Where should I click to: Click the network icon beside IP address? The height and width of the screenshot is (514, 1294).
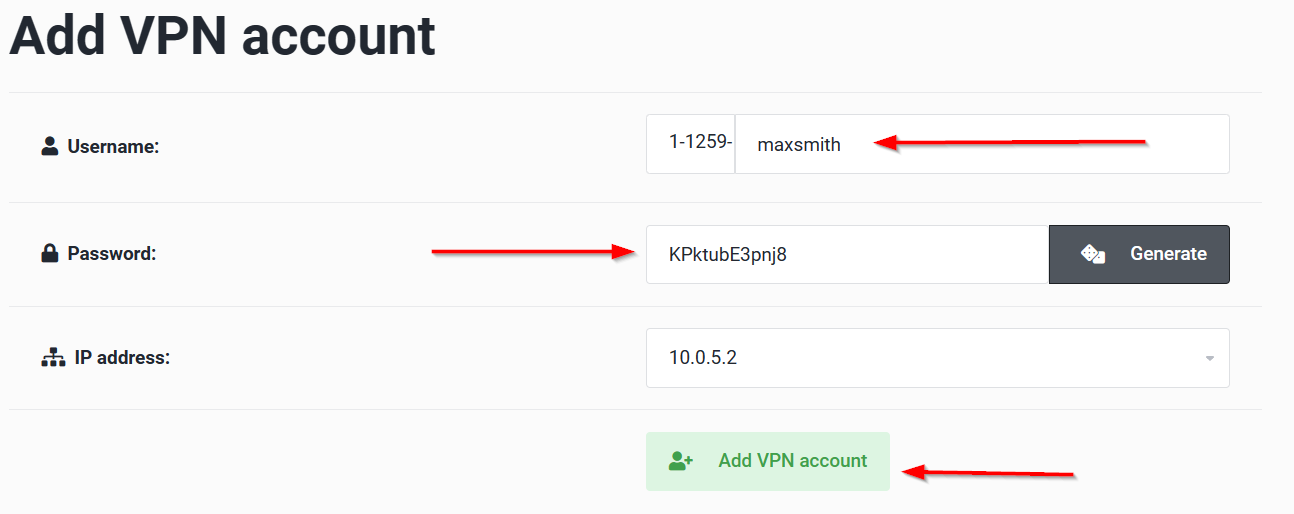(x=52, y=357)
